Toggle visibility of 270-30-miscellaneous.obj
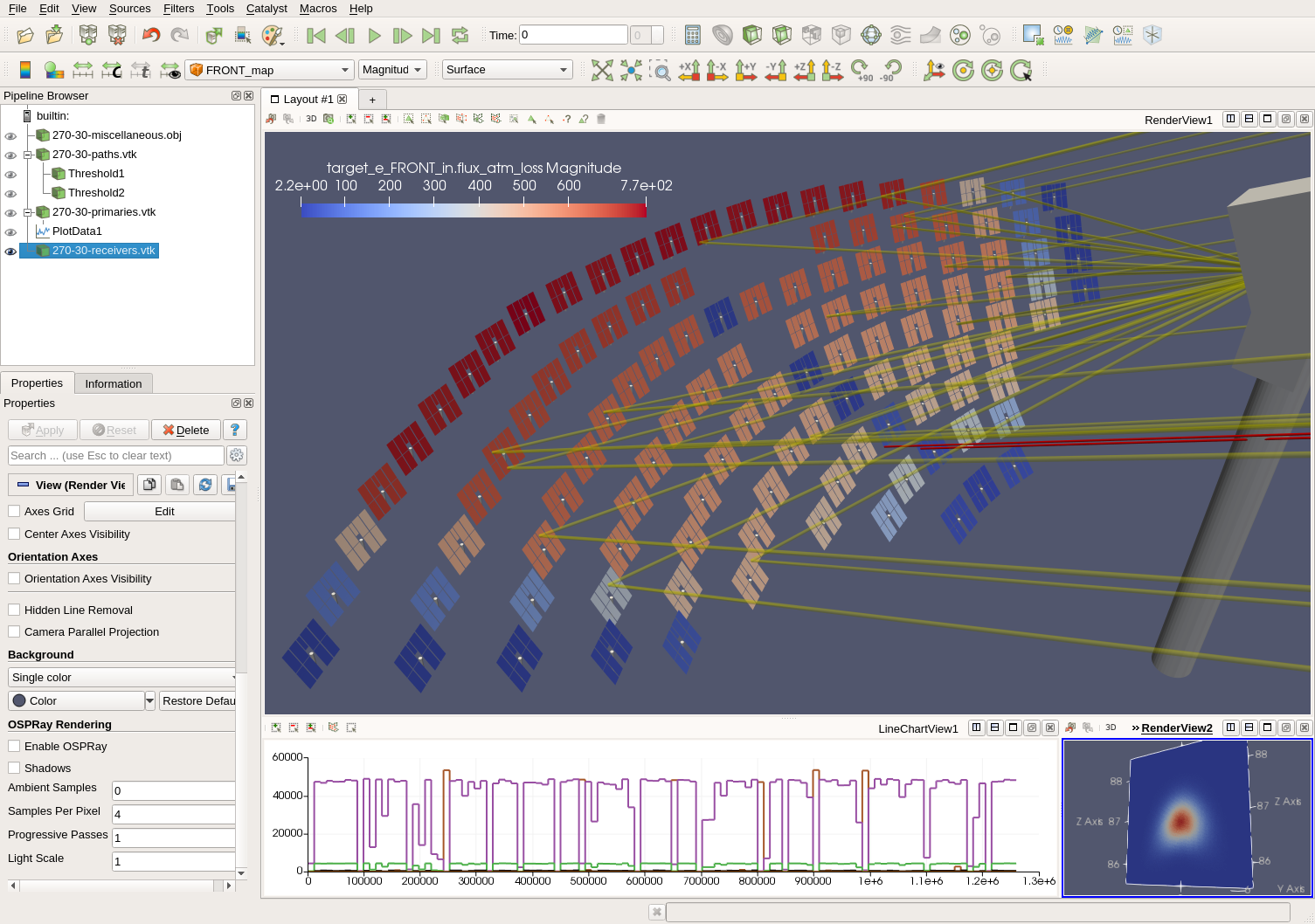 (10, 136)
